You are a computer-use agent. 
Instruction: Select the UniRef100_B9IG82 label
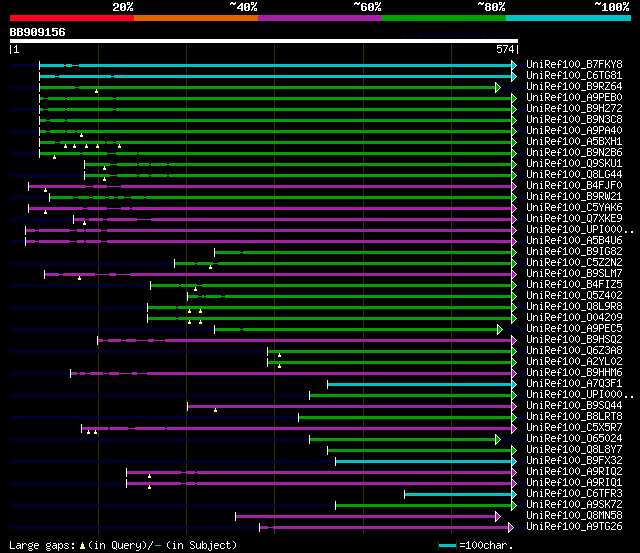(574, 252)
